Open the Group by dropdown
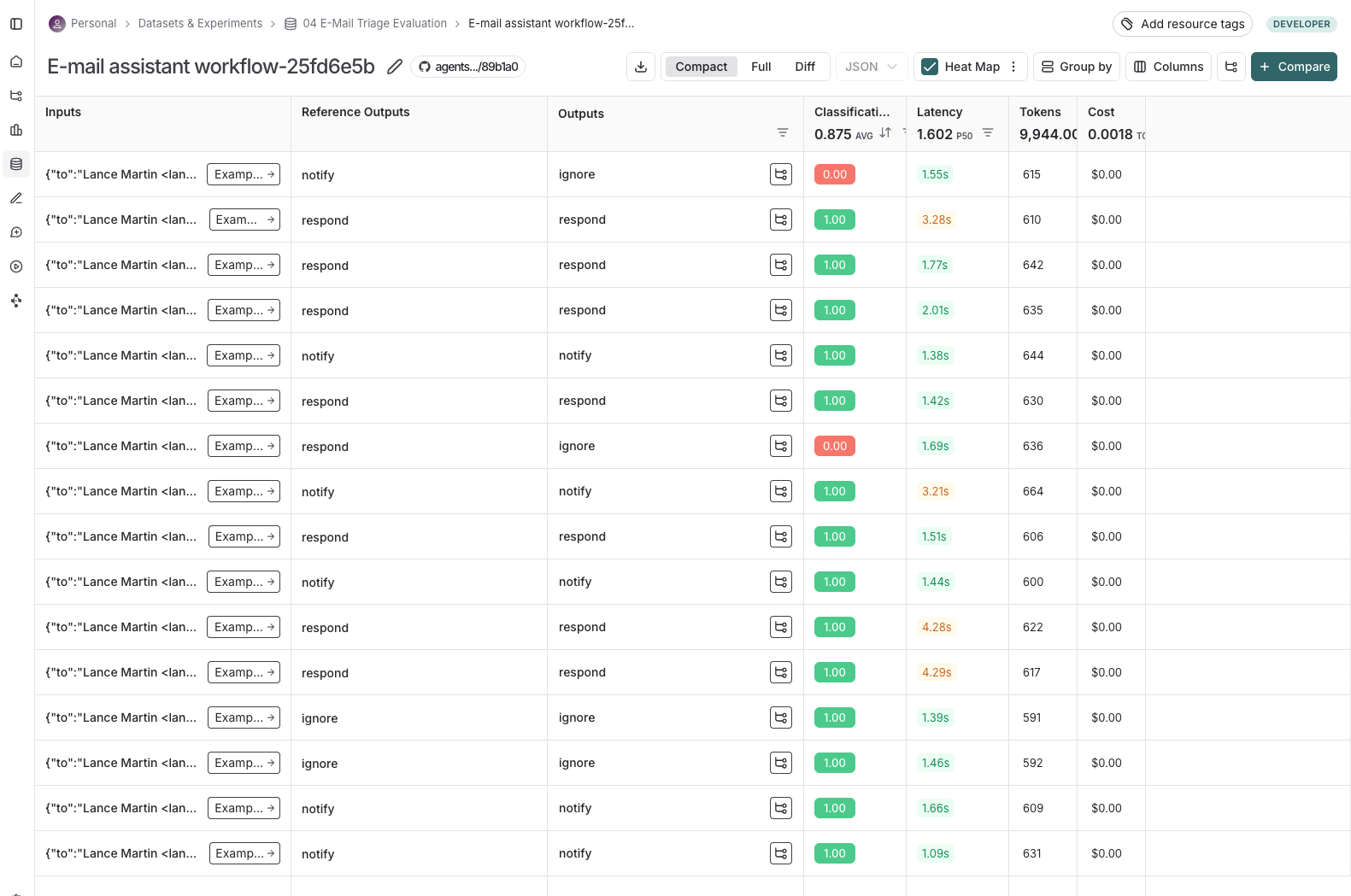 [x=1076, y=67]
